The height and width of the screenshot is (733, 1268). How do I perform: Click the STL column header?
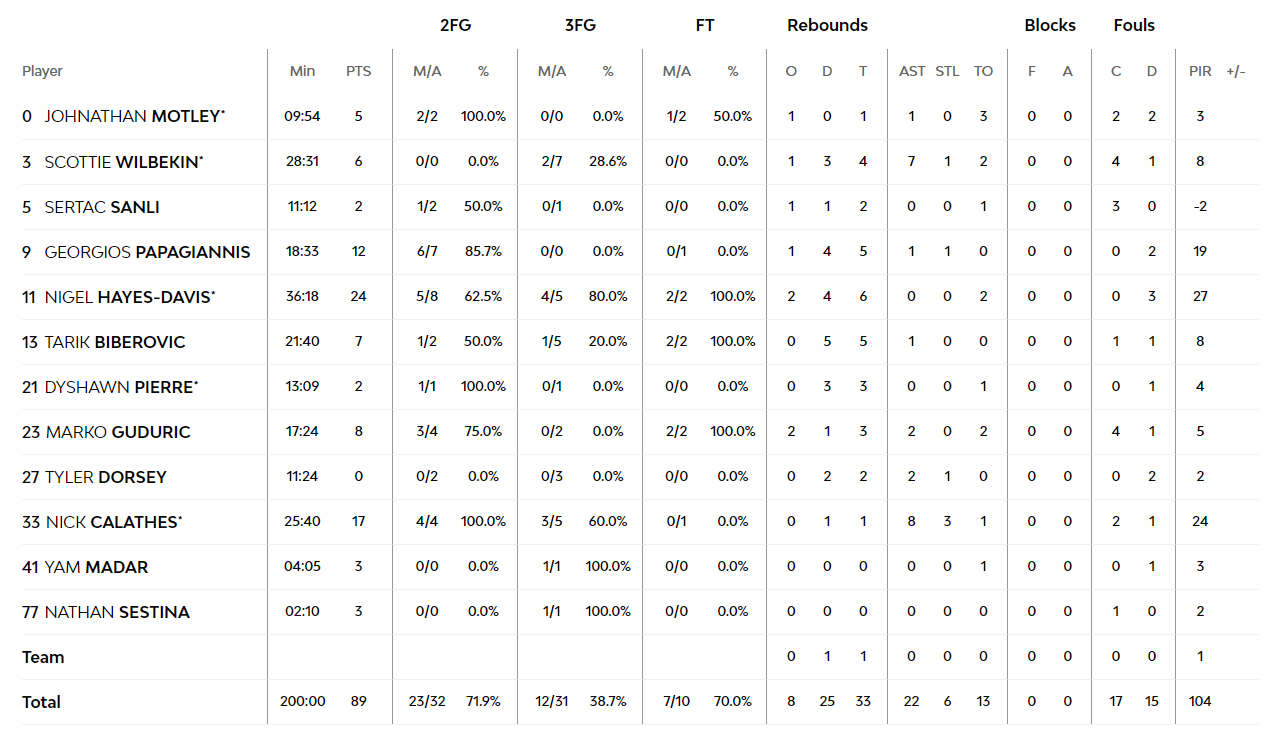pos(947,71)
